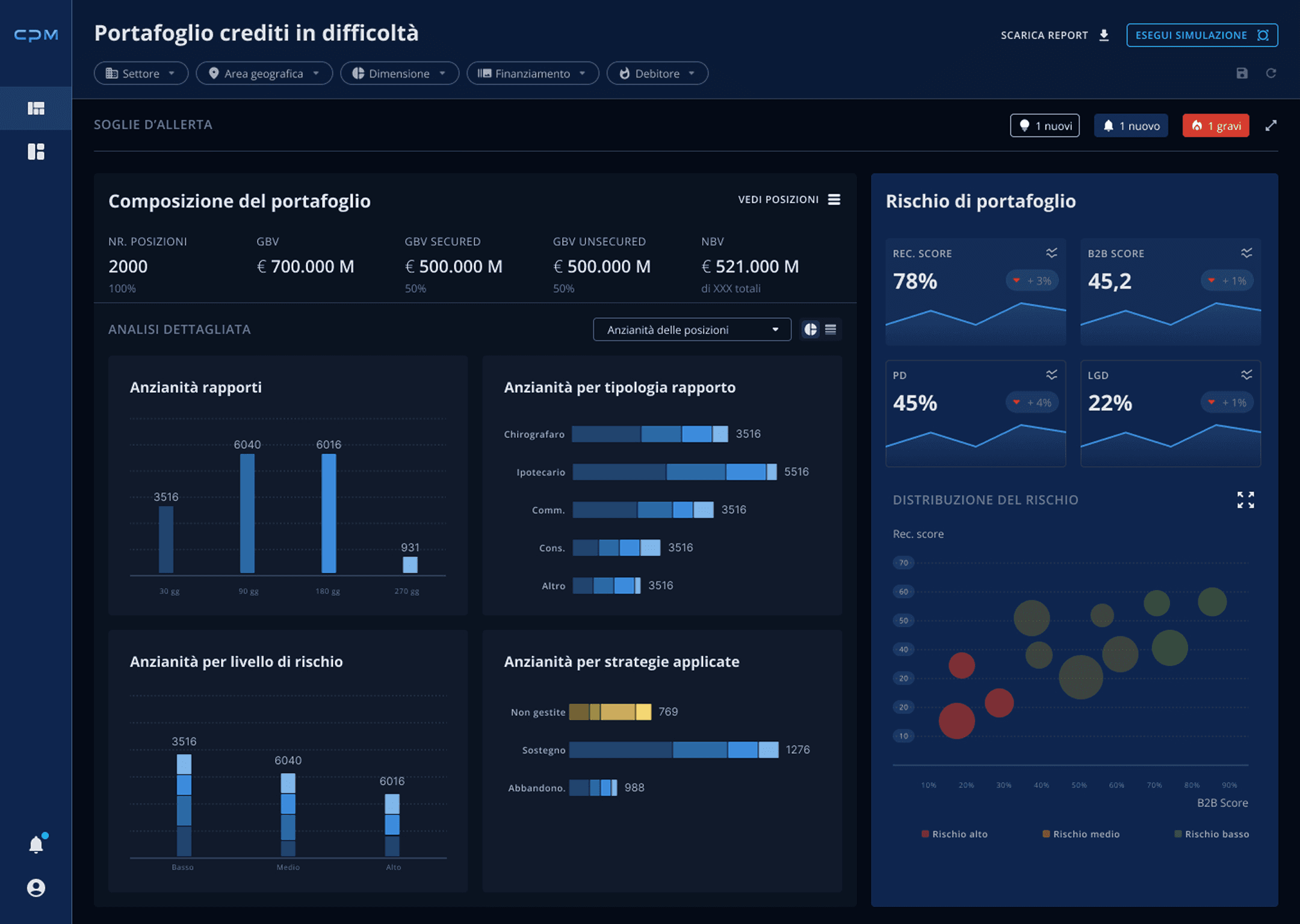Click the save filters icon
Viewport: 1300px width, 924px height.
point(1242,73)
